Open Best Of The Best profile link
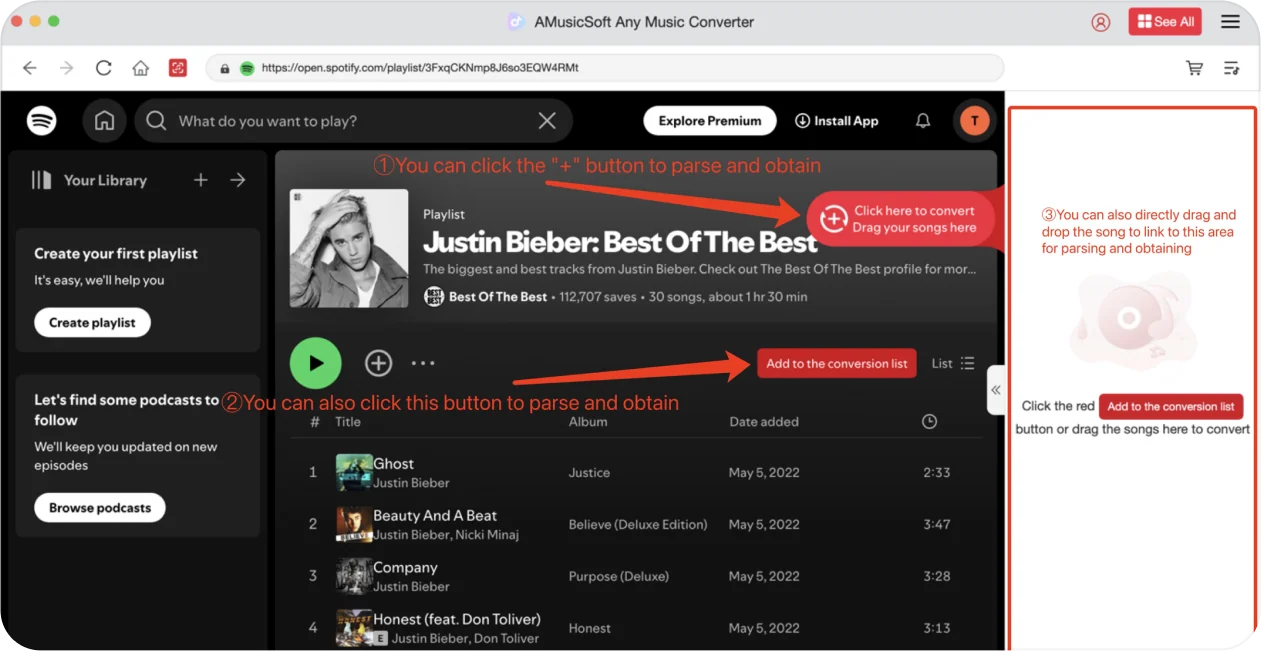The image size is (1261, 651). coord(498,297)
